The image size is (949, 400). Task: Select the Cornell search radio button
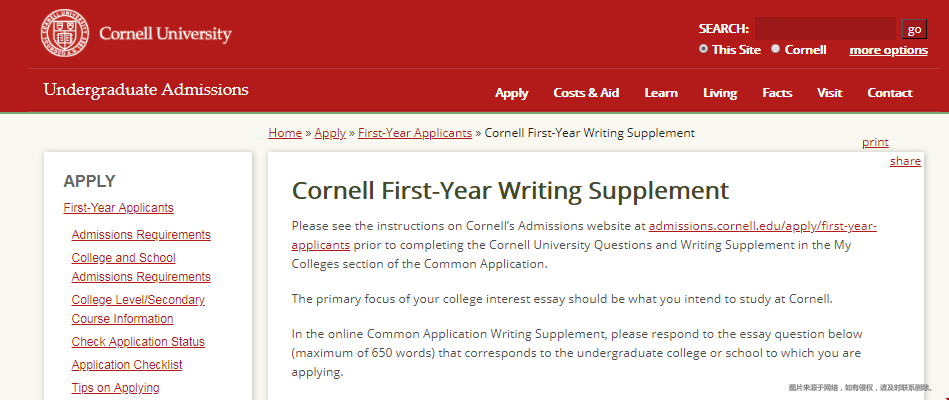click(x=775, y=49)
